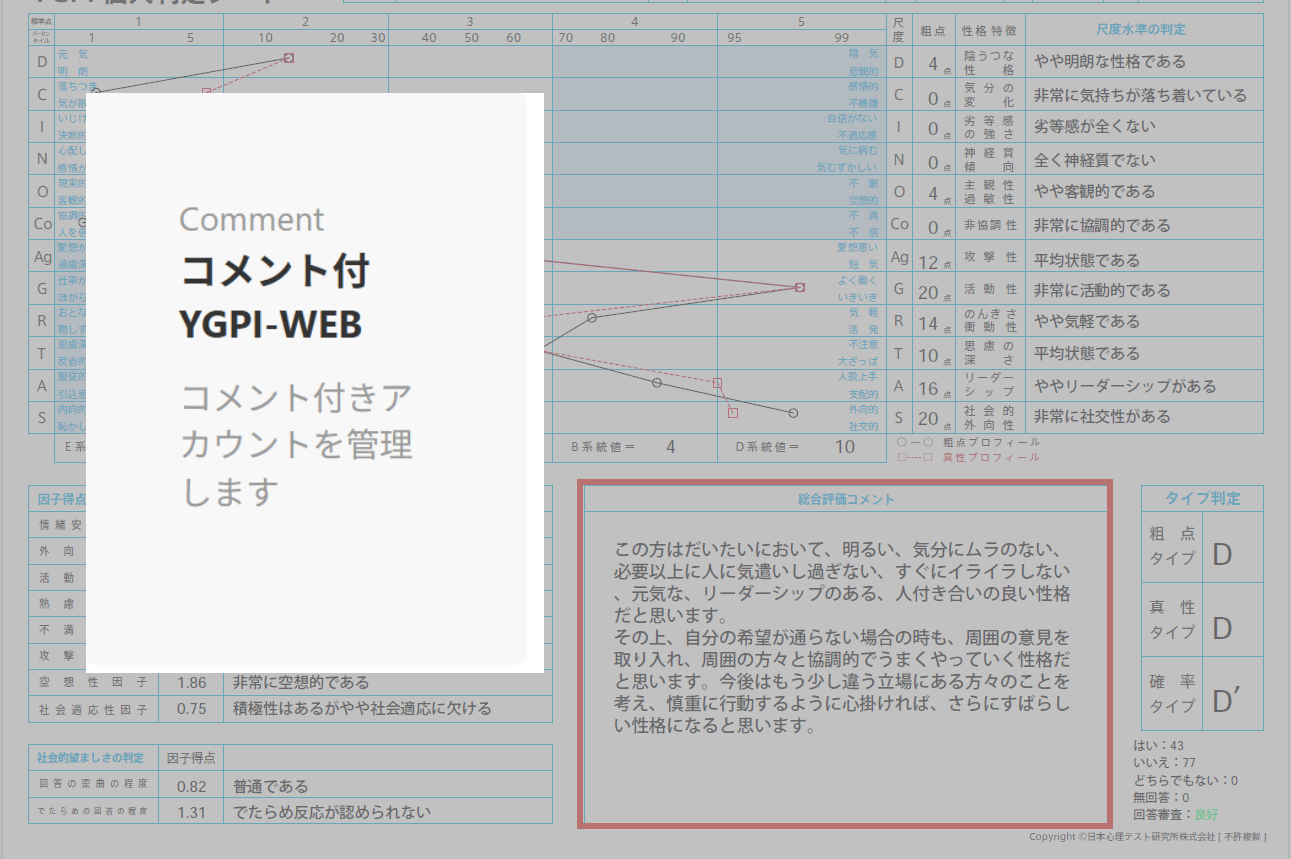Click the 粗点プロフィール circle legend symbol
Image resolution: width=1291 pixels, height=859 pixels.
[x=901, y=441]
